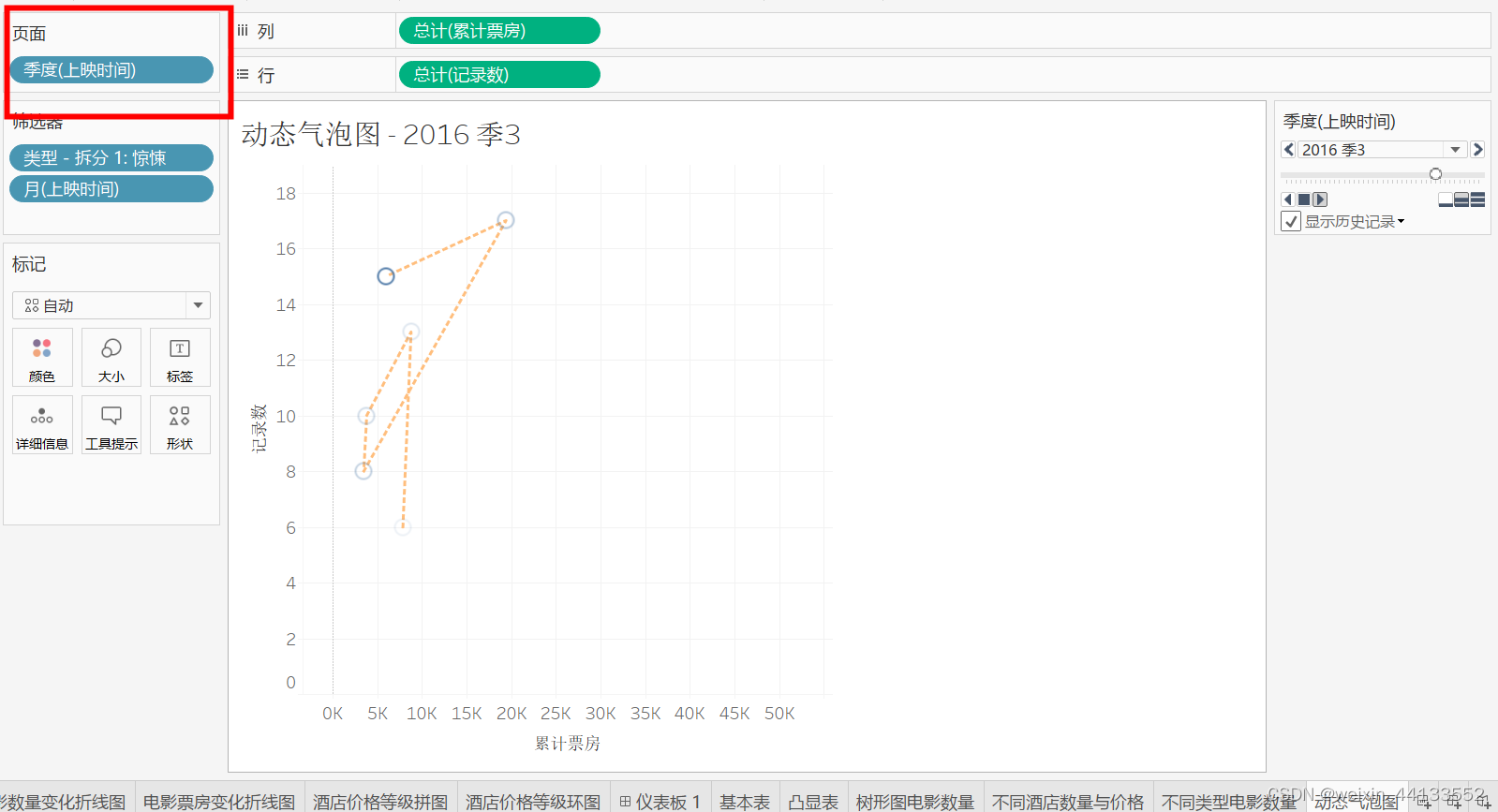The width and height of the screenshot is (1498, 812).
Task: Click the new worksheet icon
Action: pos(1424,802)
